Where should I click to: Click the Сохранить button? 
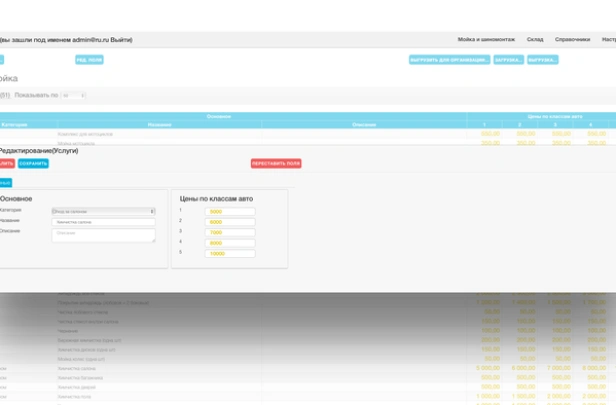pos(33,163)
